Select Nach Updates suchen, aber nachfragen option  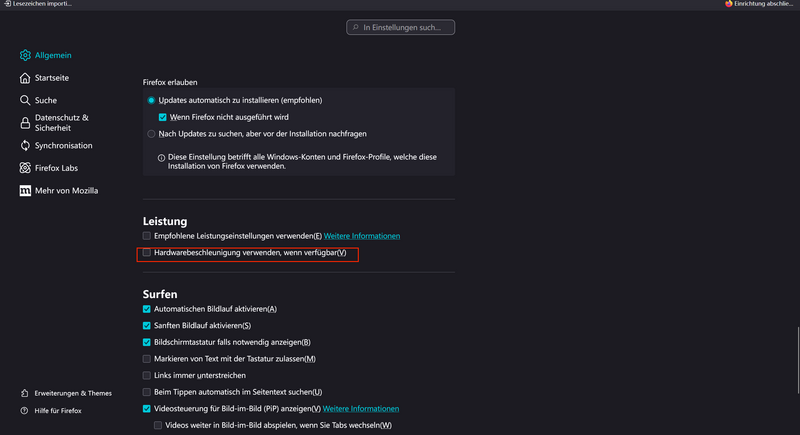coord(151,134)
